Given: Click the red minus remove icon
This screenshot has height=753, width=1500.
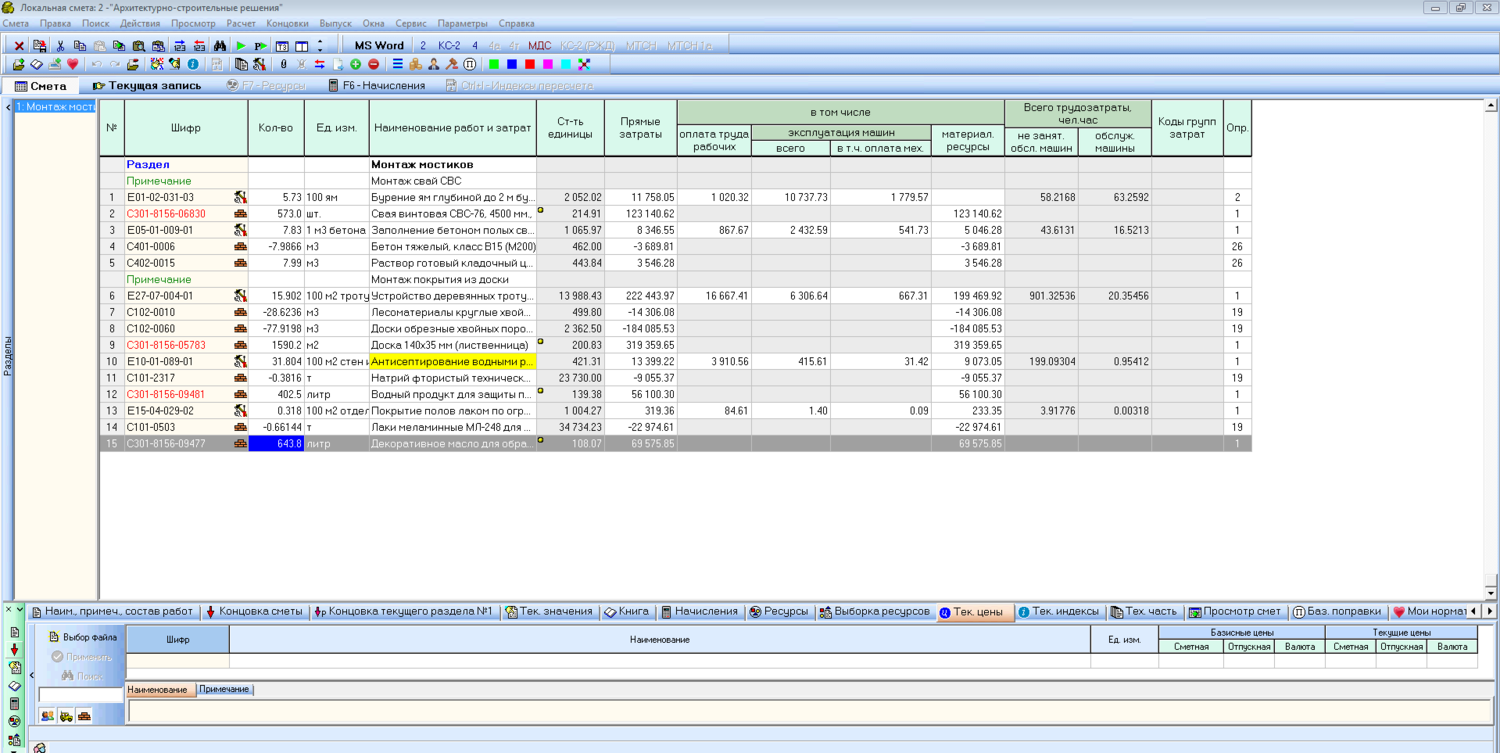Looking at the screenshot, I should [373, 64].
